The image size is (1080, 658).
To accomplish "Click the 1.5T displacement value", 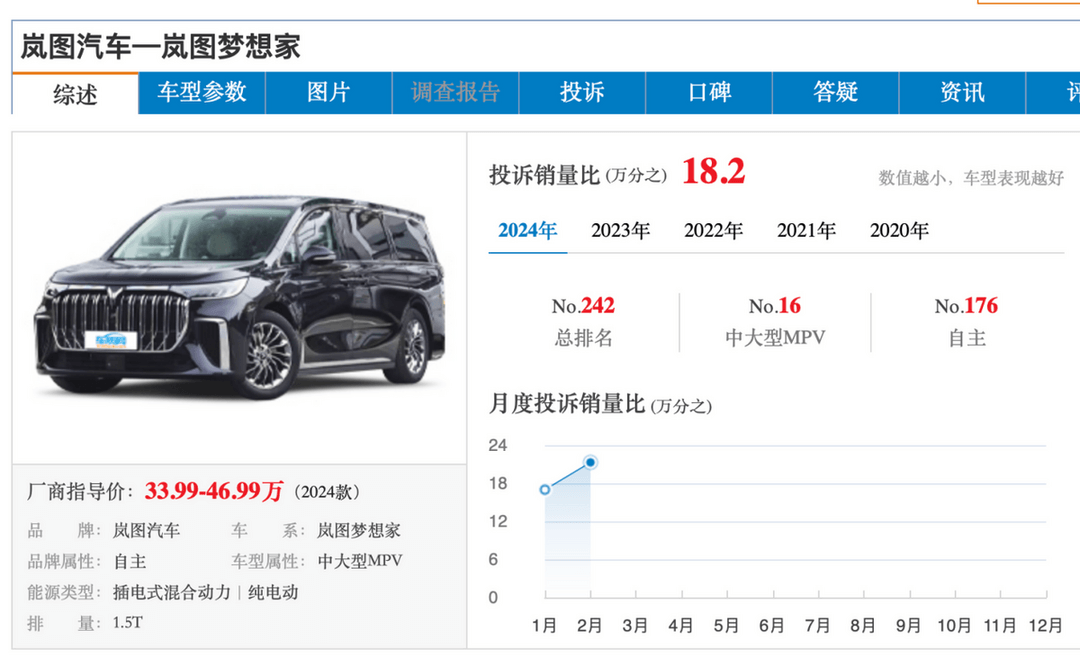I will 127,623.
